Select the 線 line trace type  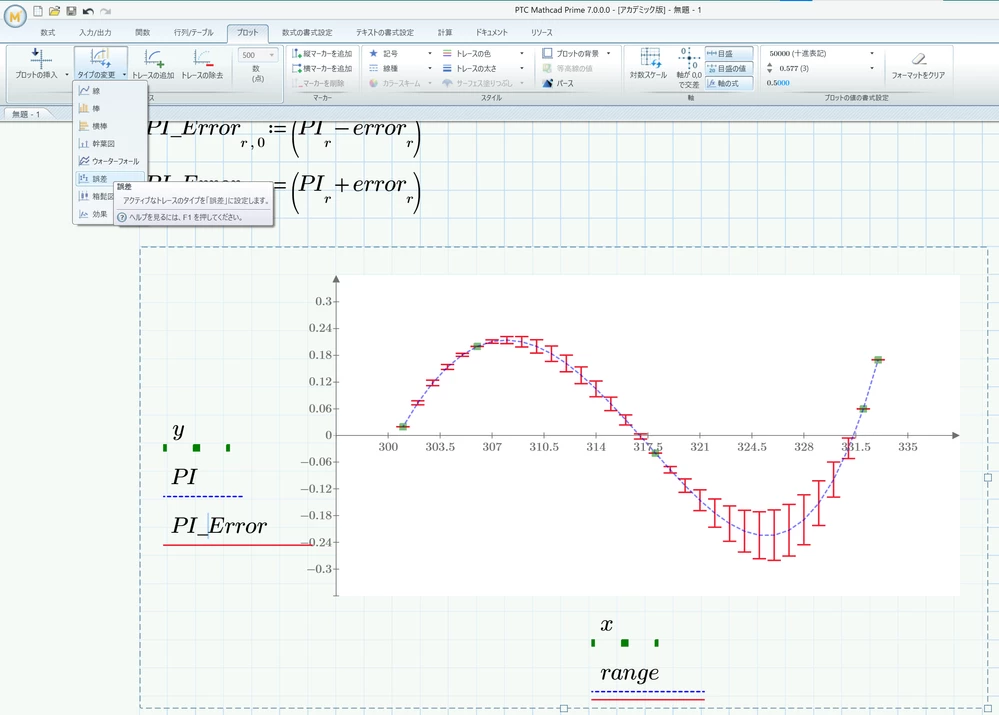pos(110,91)
